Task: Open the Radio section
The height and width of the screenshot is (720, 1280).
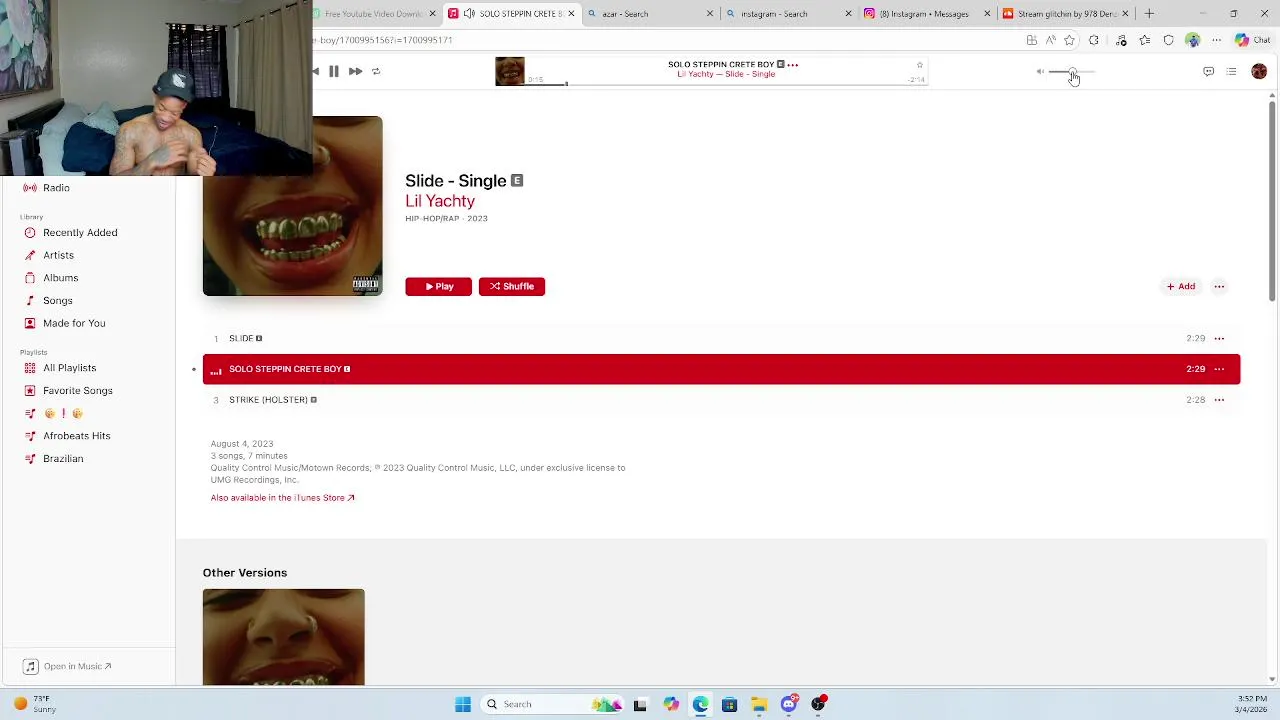Action: (56, 188)
